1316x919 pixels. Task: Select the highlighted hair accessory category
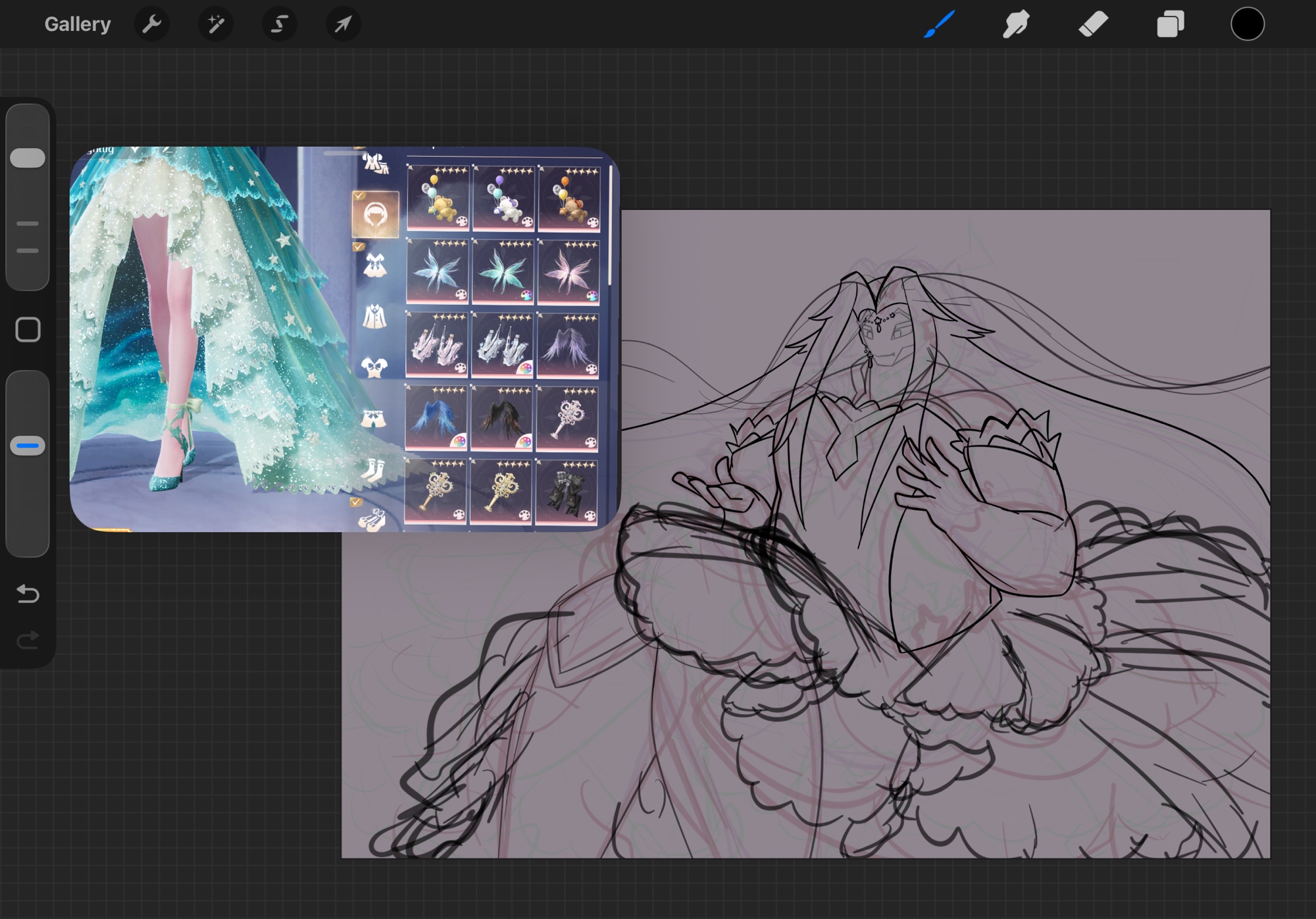pyautogui.click(x=375, y=215)
